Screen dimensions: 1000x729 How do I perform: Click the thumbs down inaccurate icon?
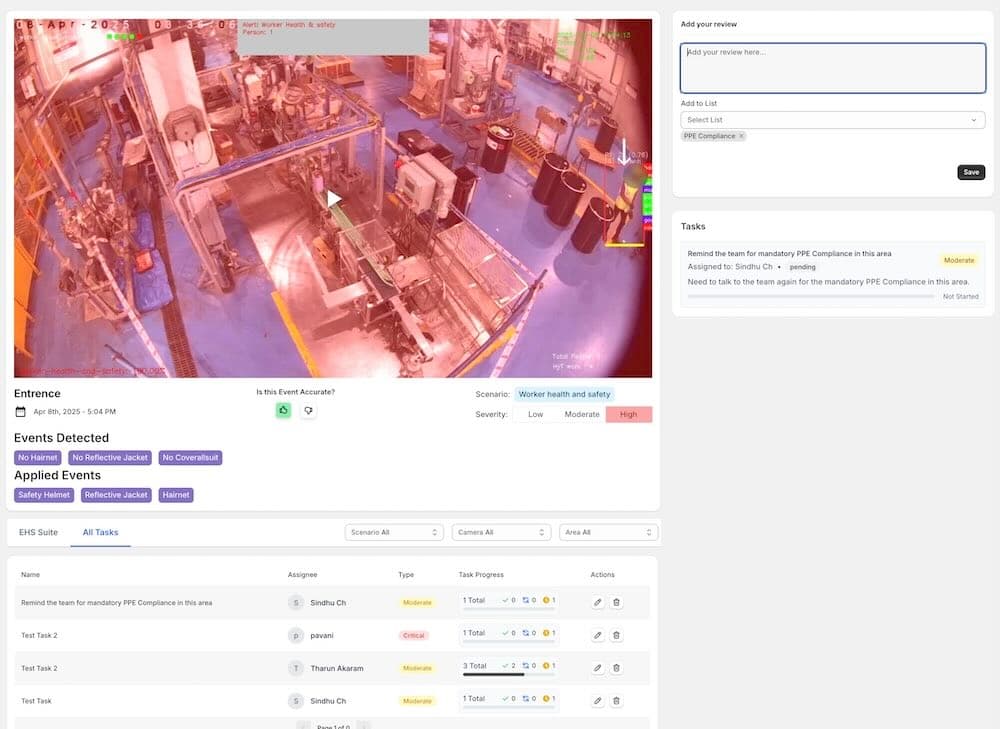[308, 410]
